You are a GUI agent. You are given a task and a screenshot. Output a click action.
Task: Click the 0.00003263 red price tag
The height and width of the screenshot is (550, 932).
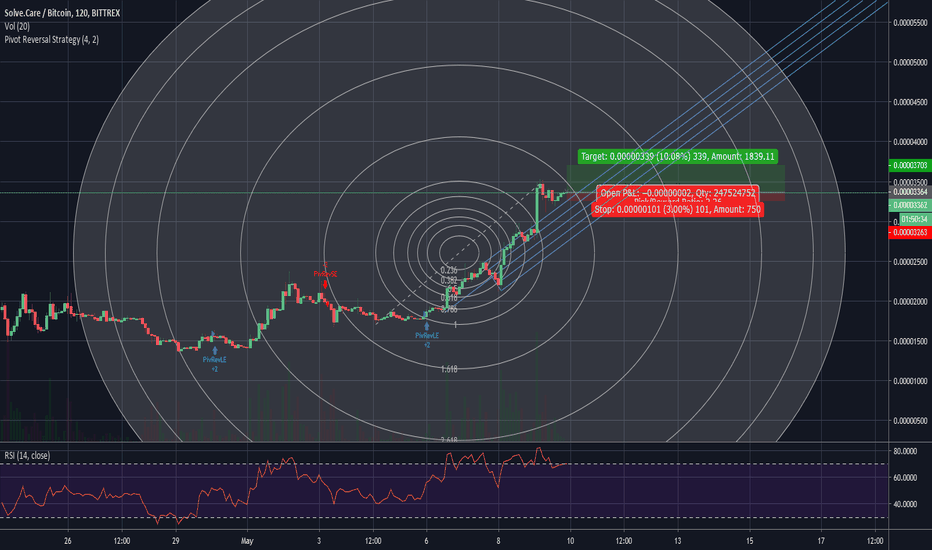(x=909, y=232)
